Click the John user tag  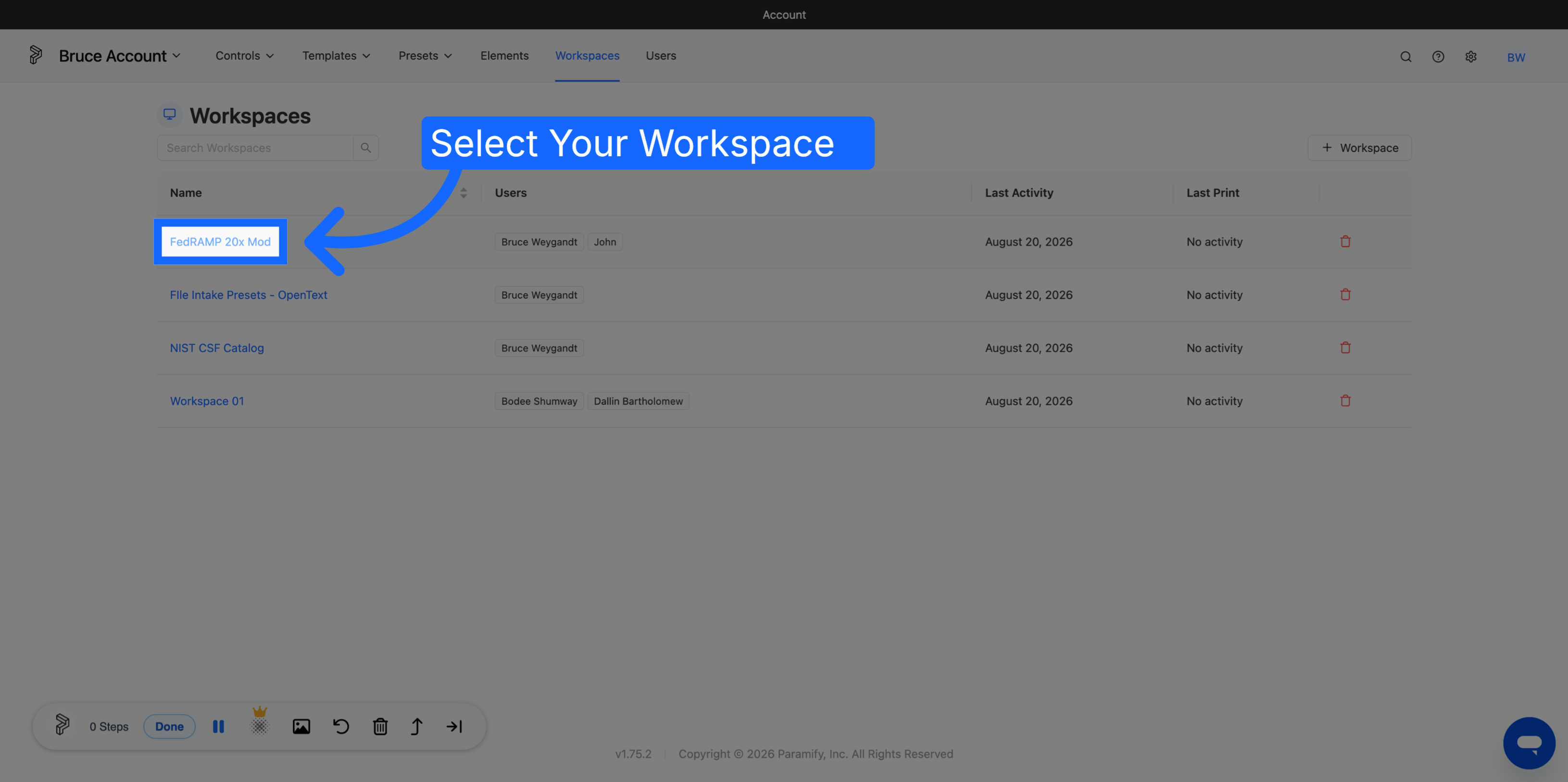[605, 242]
